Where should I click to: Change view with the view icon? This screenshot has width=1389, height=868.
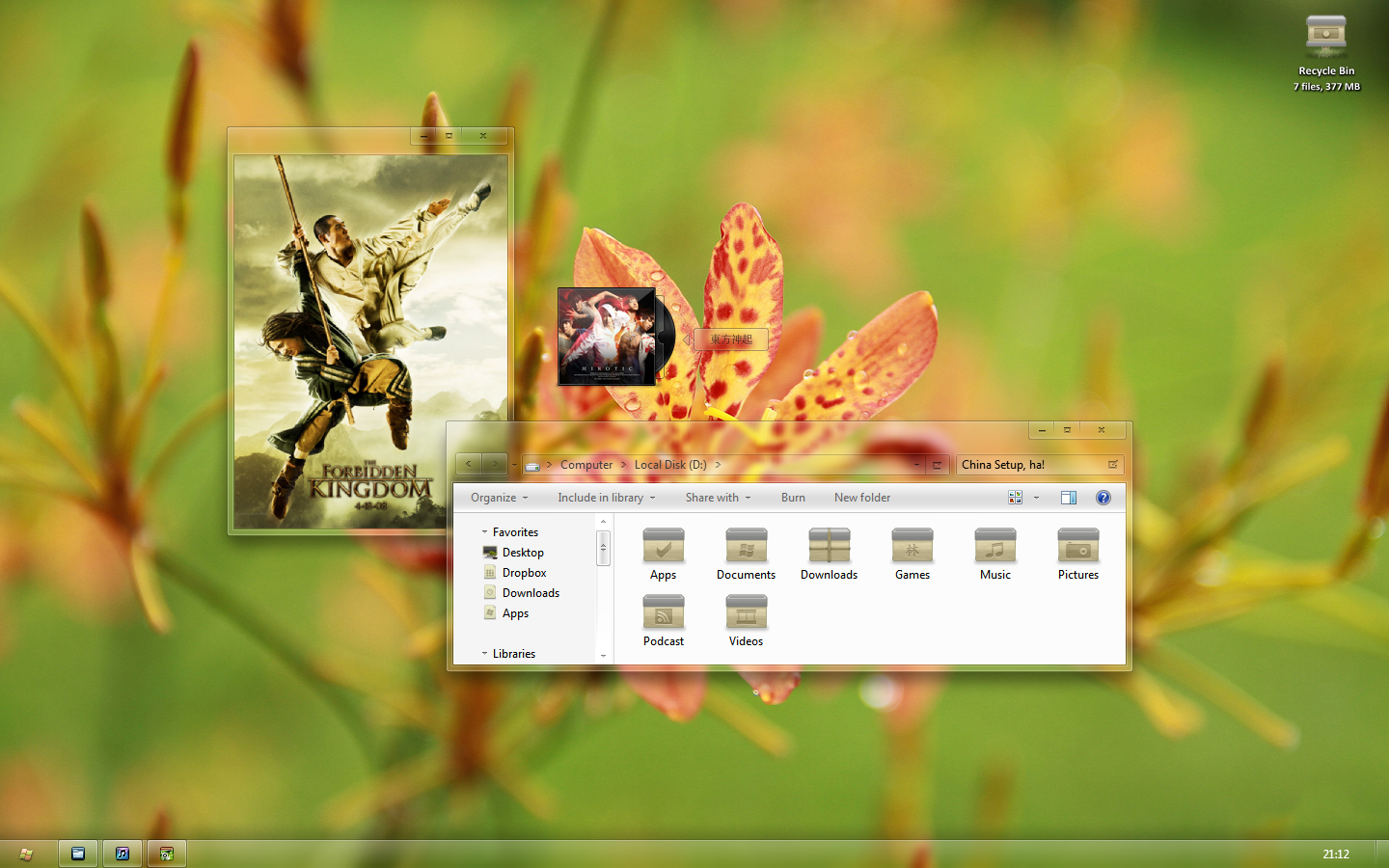coord(1015,498)
